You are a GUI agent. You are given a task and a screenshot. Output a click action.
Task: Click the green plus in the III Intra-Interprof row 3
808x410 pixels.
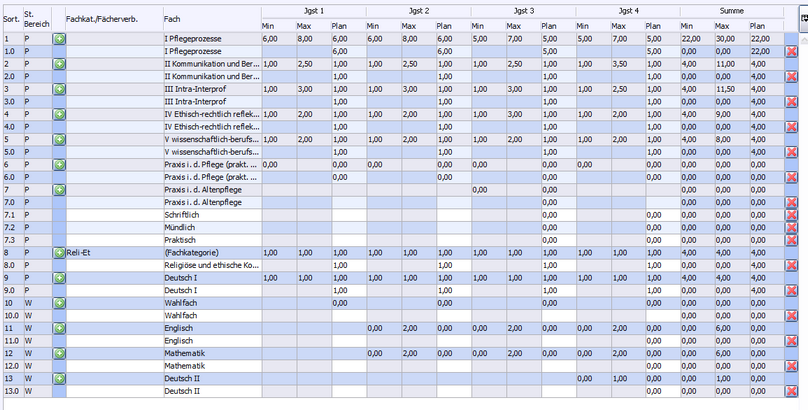tap(59, 88)
